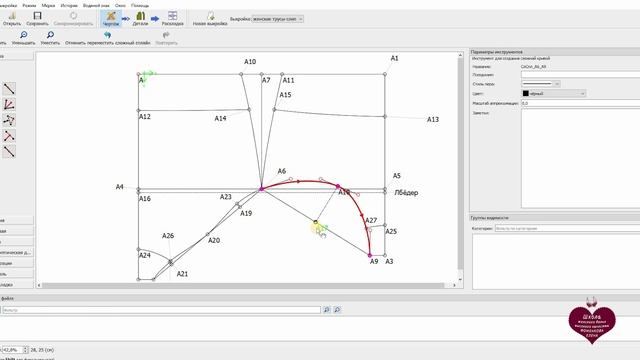640x360 pixels.
Task: Open the История menu
Action: pos(69,6)
